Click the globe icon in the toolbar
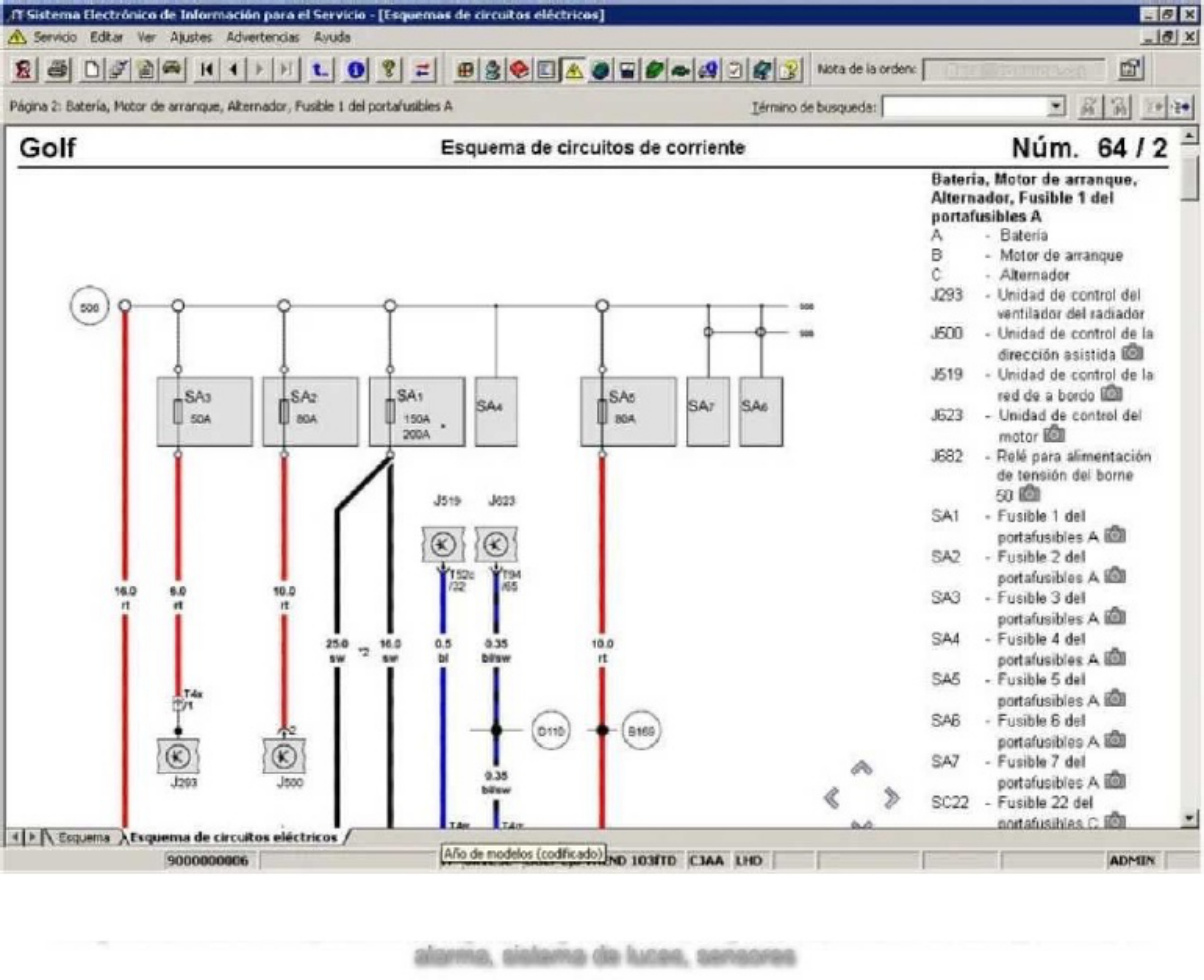The width and height of the screenshot is (1204, 980). (x=600, y=69)
